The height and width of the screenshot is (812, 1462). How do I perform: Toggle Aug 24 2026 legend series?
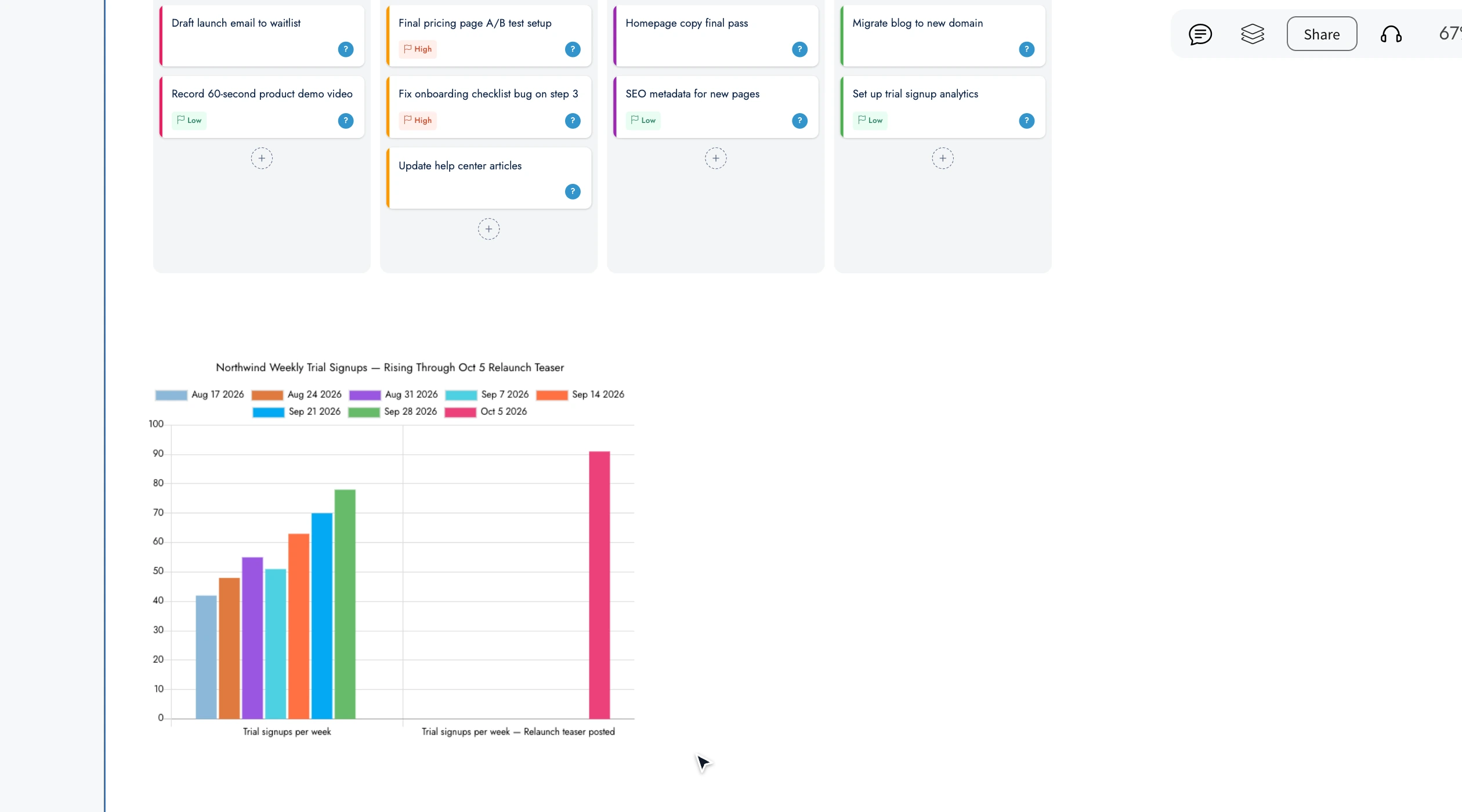coord(296,395)
